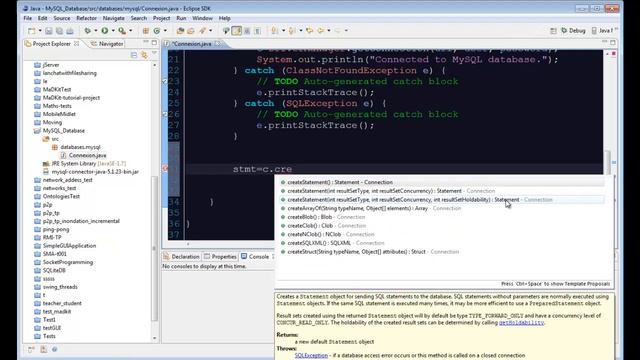Open the New Java Class dropdown arrow
The image size is (640, 360).
(x=165, y=31)
